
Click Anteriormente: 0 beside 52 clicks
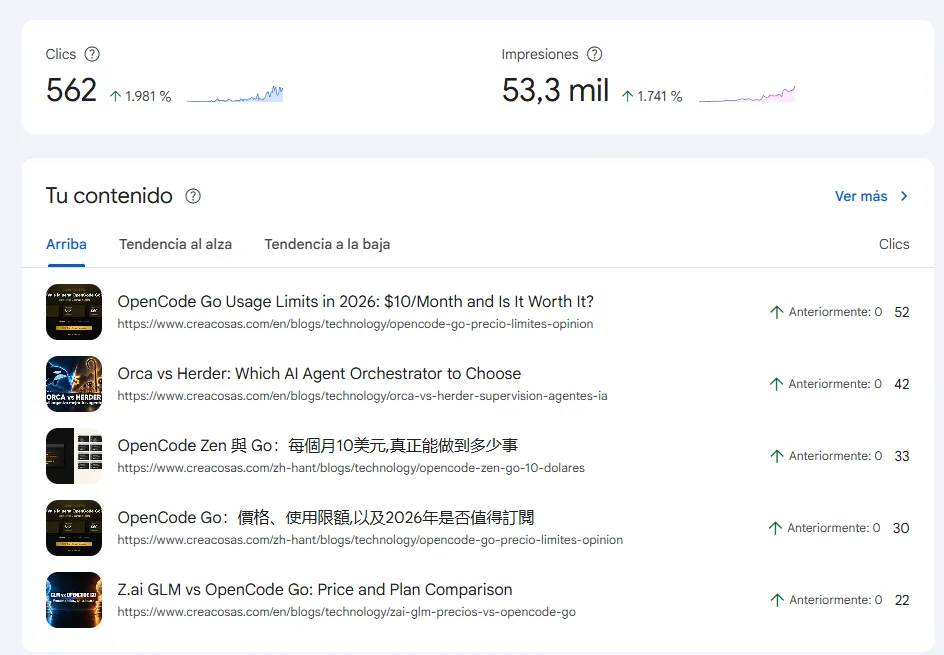(x=835, y=312)
